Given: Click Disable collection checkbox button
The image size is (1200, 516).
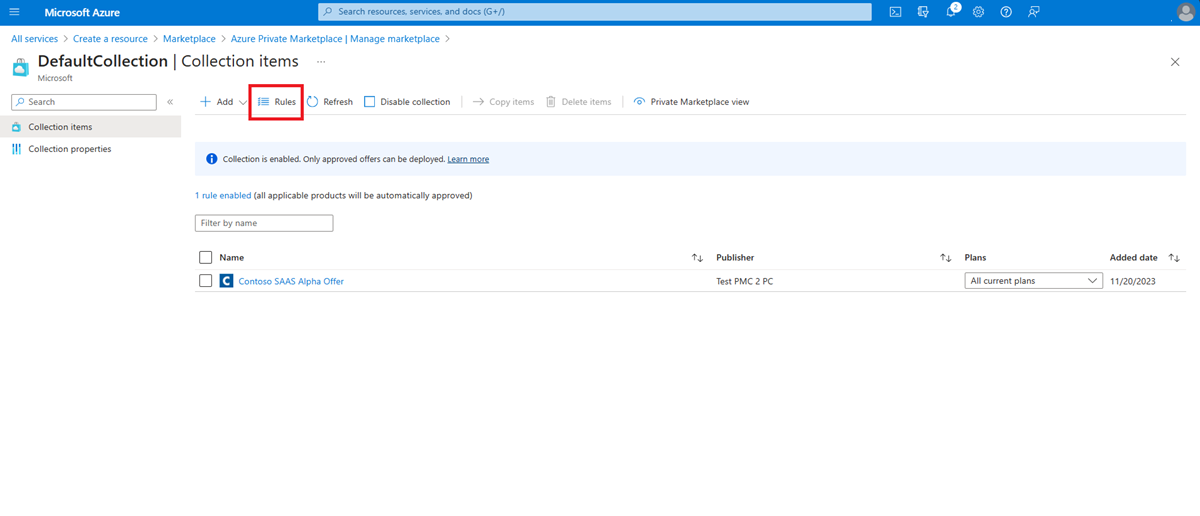Looking at the screenshot, I should (407, 102).
